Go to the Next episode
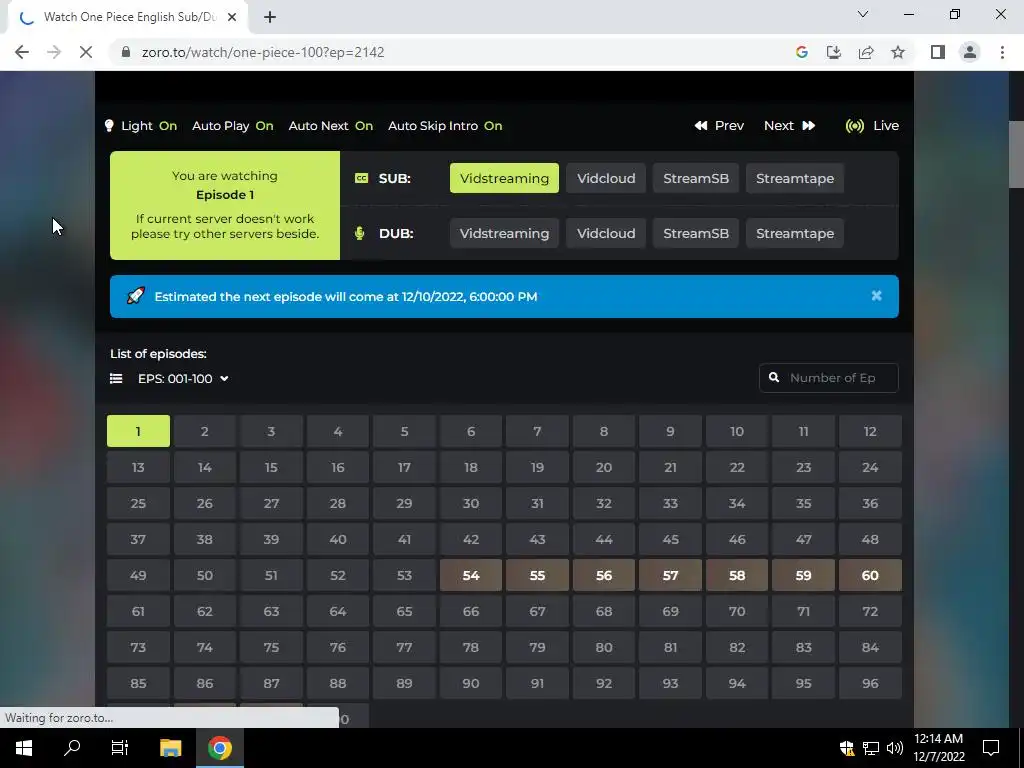Viewport: 1024px width, 768px height. (790, 125)
